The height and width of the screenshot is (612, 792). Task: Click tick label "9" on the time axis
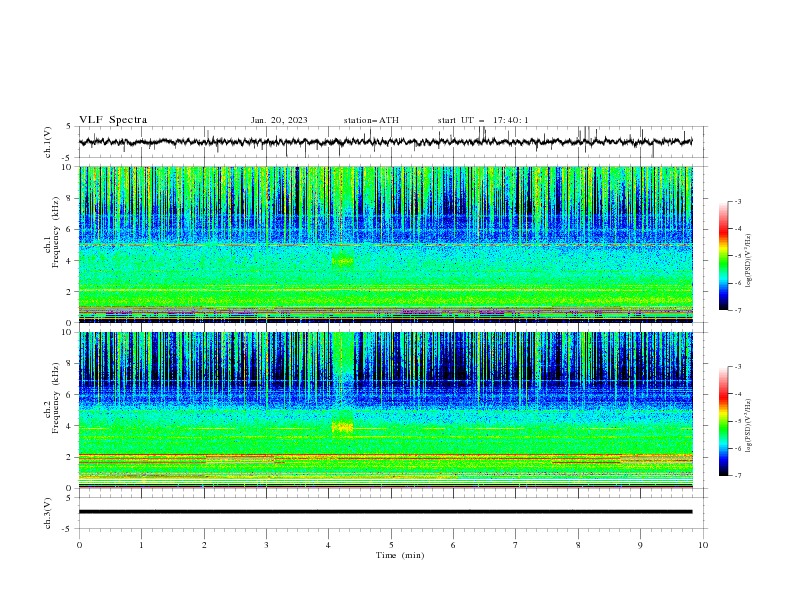pyautogui.click(x=640, y=545)
